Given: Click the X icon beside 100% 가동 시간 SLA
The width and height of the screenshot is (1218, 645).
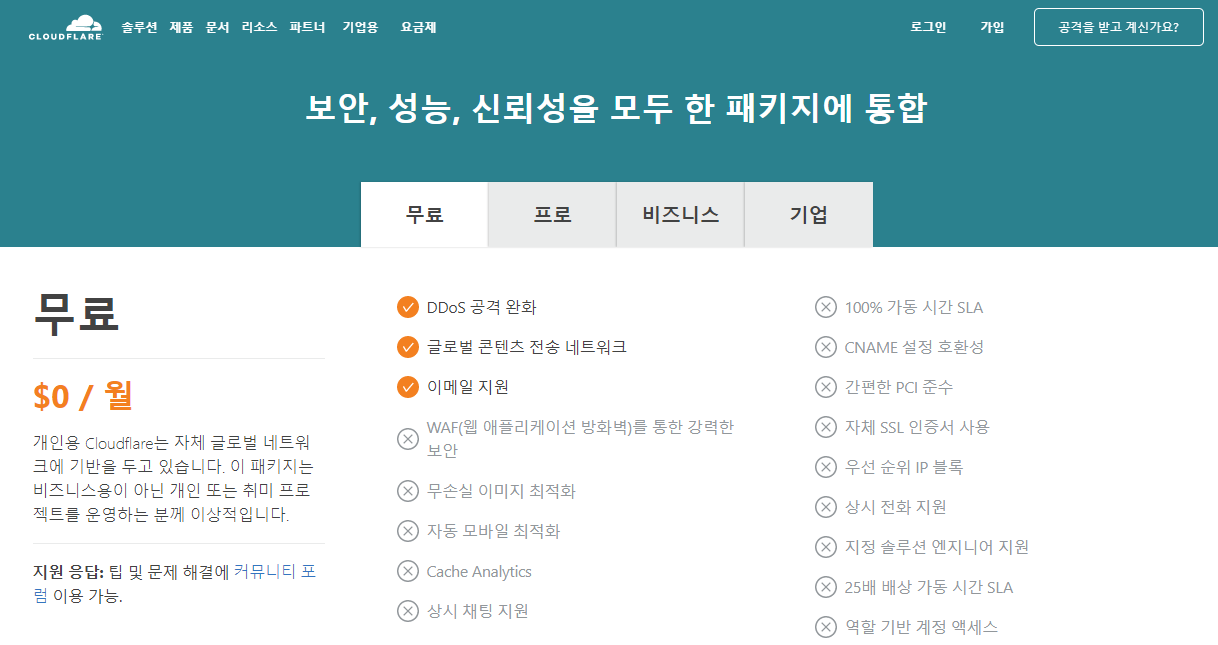Looking at the screenshot, I should [826, 307].
